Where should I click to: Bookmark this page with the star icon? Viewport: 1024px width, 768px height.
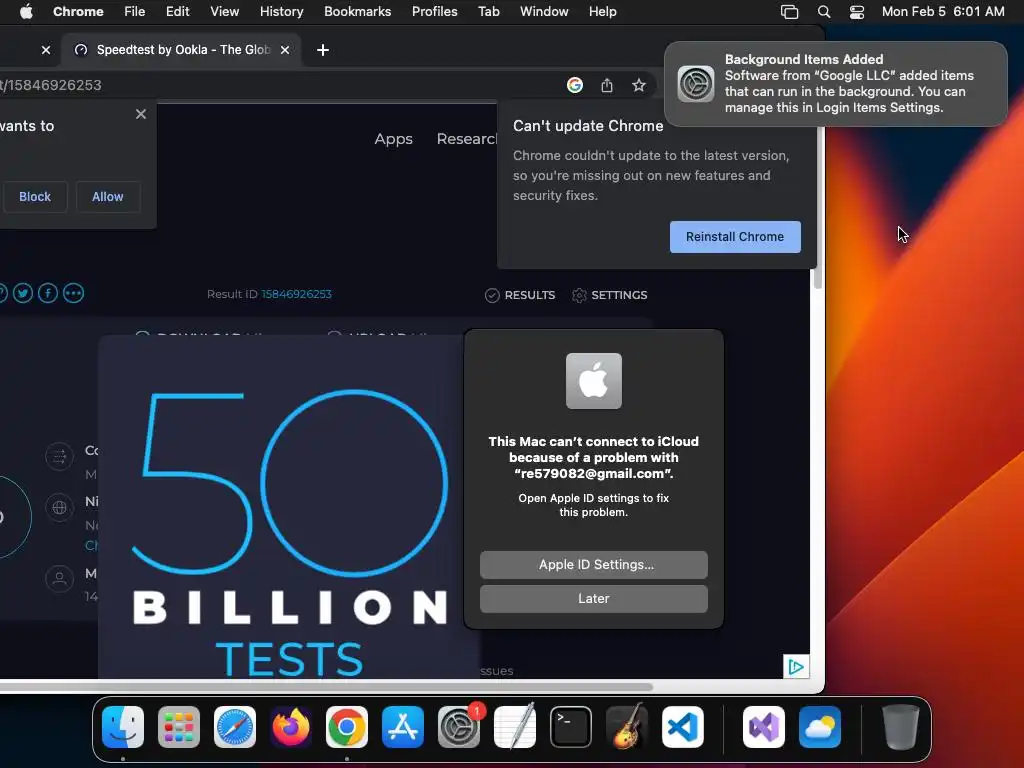tap(639, 85)
